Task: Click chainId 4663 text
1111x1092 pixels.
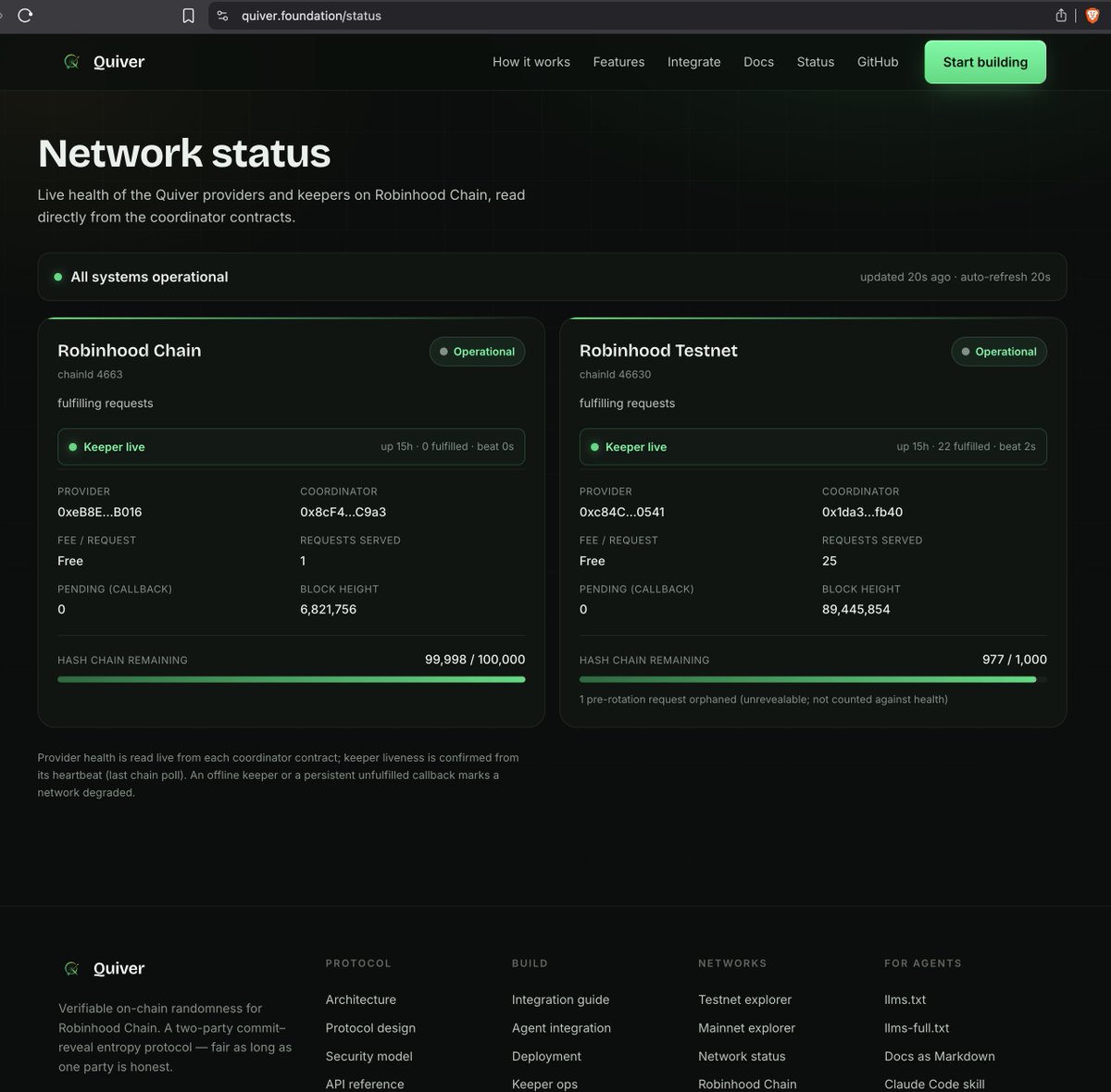Action: point(90,375)
